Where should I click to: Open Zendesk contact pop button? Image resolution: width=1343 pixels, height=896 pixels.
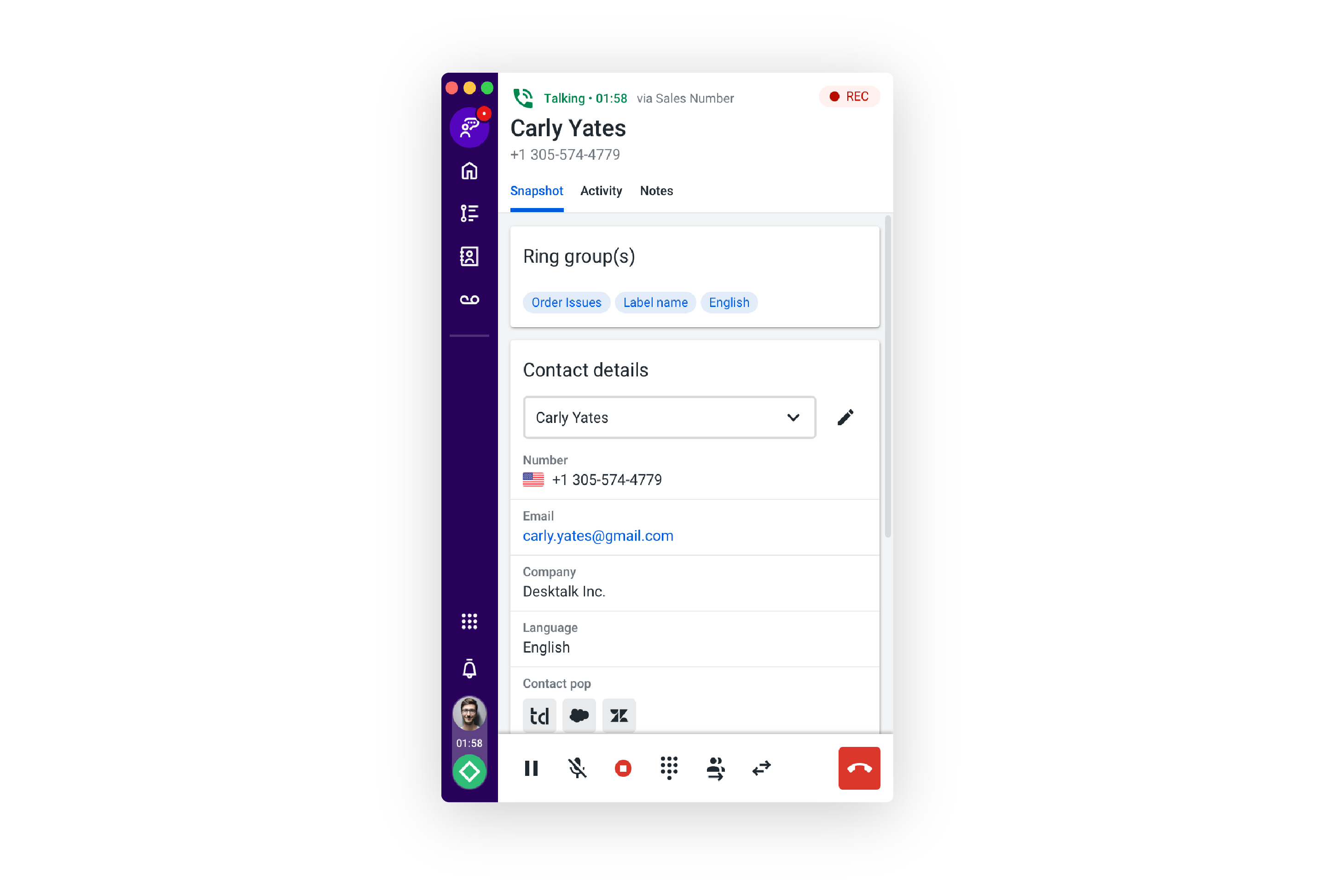(x=619, y=715)
